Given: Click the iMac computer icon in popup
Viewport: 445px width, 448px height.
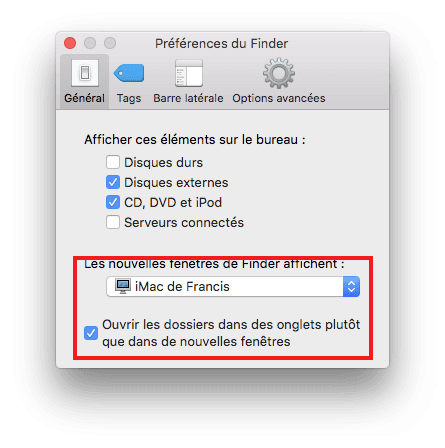Looking at the screenshot, I should point(123,286).
